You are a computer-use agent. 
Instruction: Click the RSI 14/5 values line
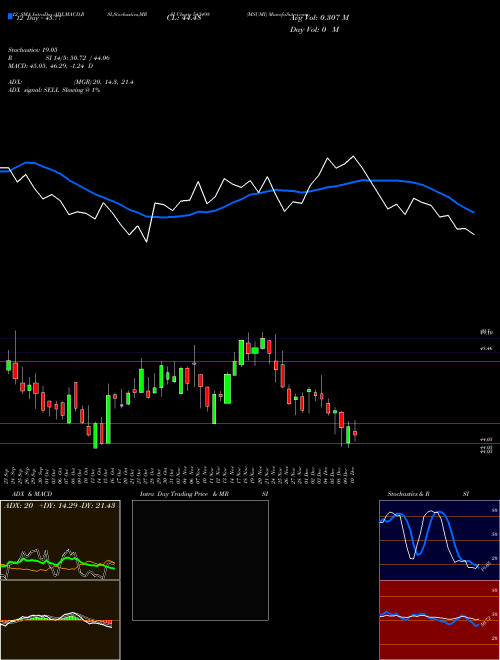click(x=59, y=58)
